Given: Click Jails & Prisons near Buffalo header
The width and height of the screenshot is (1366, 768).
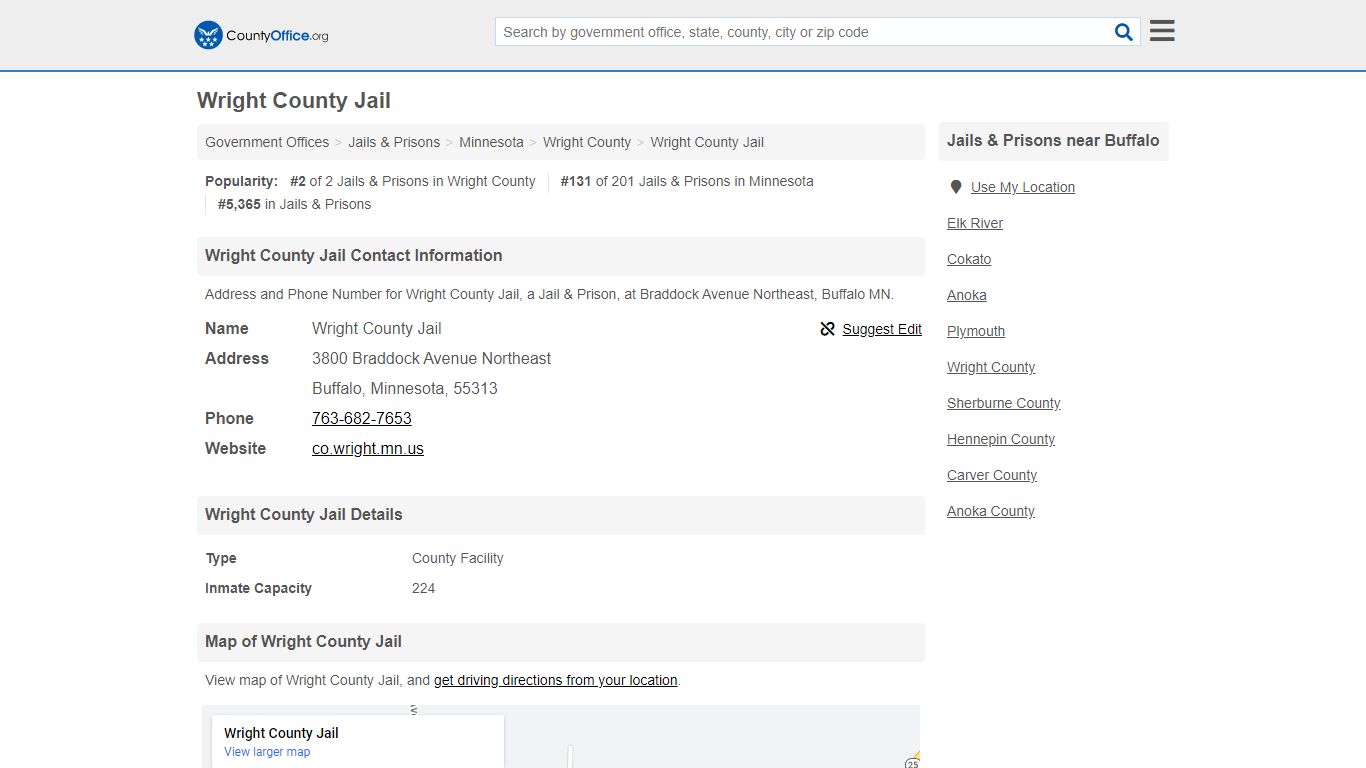Looking at the screenshot, I should [x=1053, y=140].
